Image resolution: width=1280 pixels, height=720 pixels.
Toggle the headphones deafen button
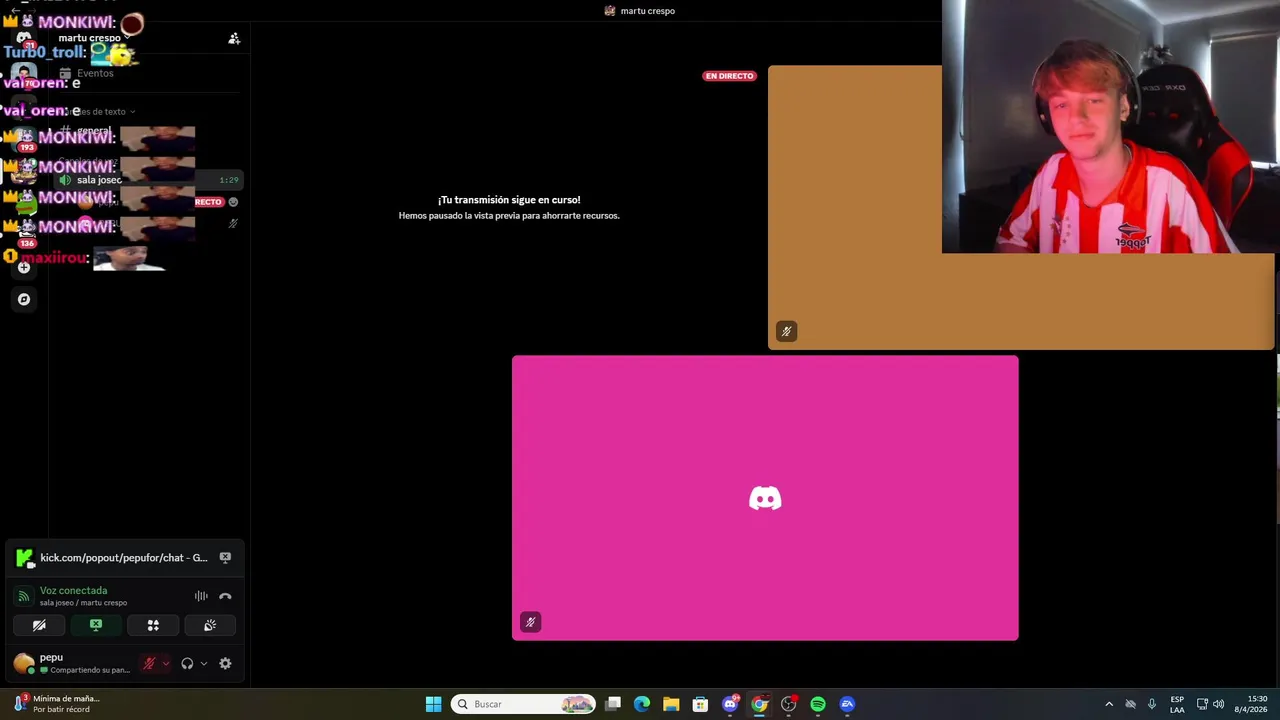187,663
